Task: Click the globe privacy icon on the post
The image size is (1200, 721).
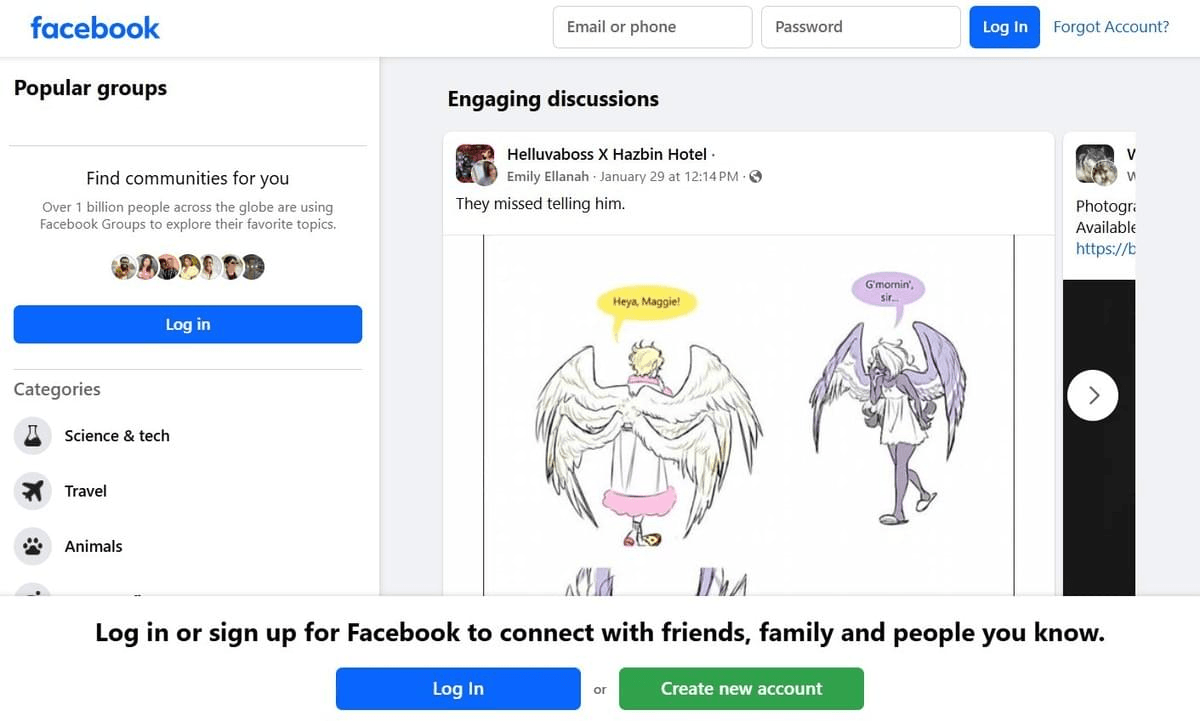Action: 756,176
